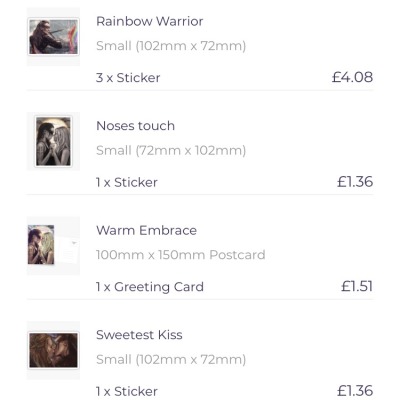Viewport: 400px width, 400px height.
Task: Click the 1 x Greeting Card quantity text
Action: pos(150,287)
